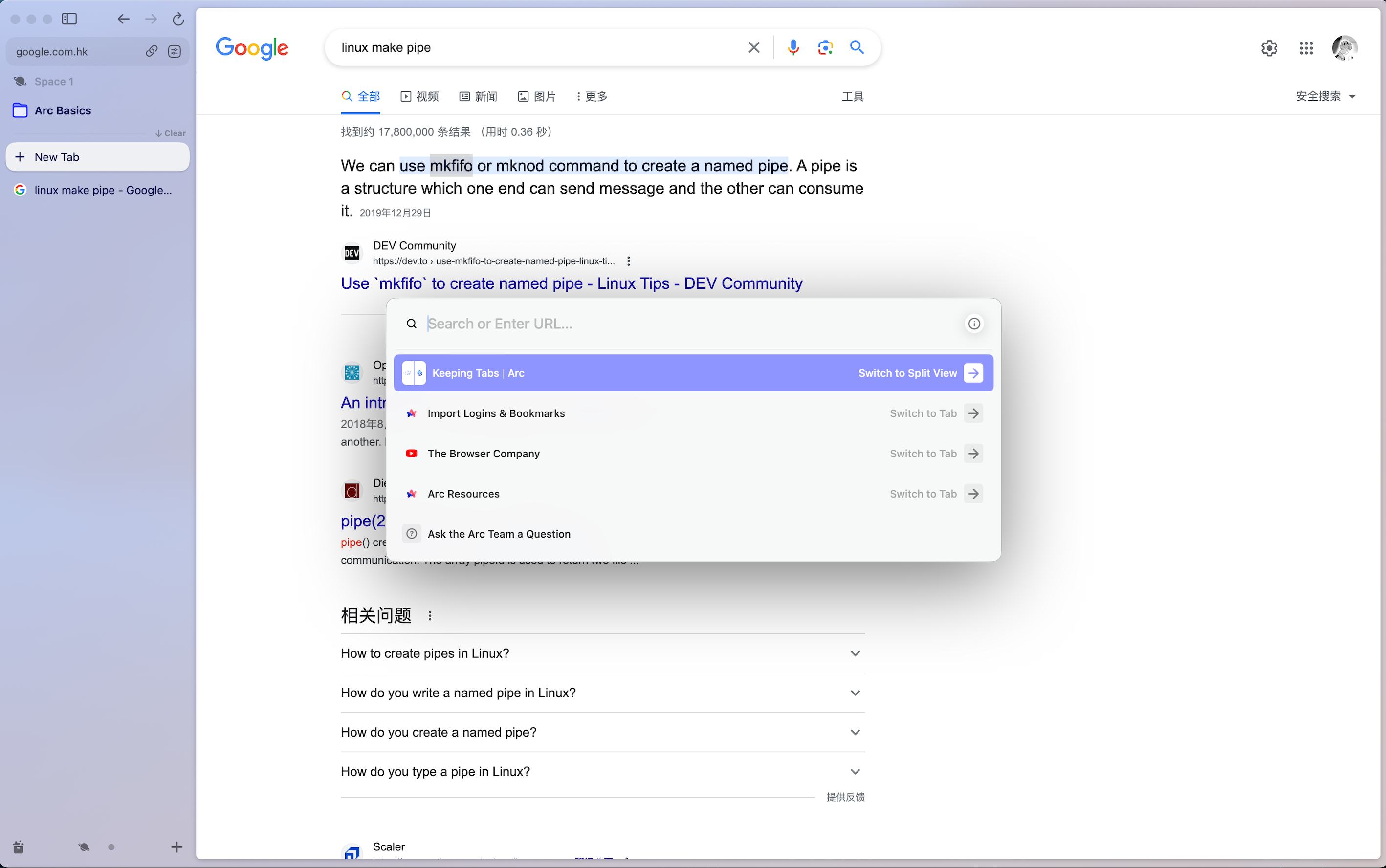Viewport: 1386px width, 868px height.
Task: Select Keeping Tabs Split View suggestion
Action: tap(693, 373)
